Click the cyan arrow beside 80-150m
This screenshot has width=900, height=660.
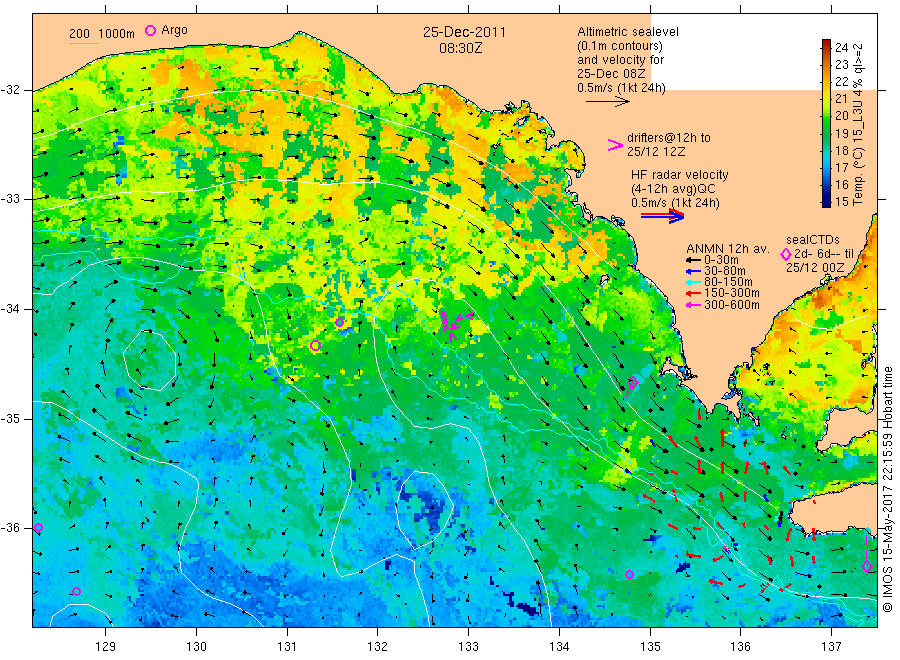point(692,282)
